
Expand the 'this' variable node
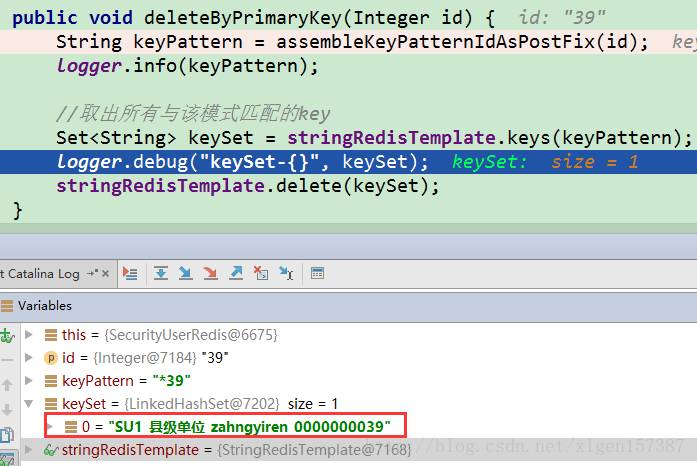click(29, 334)
